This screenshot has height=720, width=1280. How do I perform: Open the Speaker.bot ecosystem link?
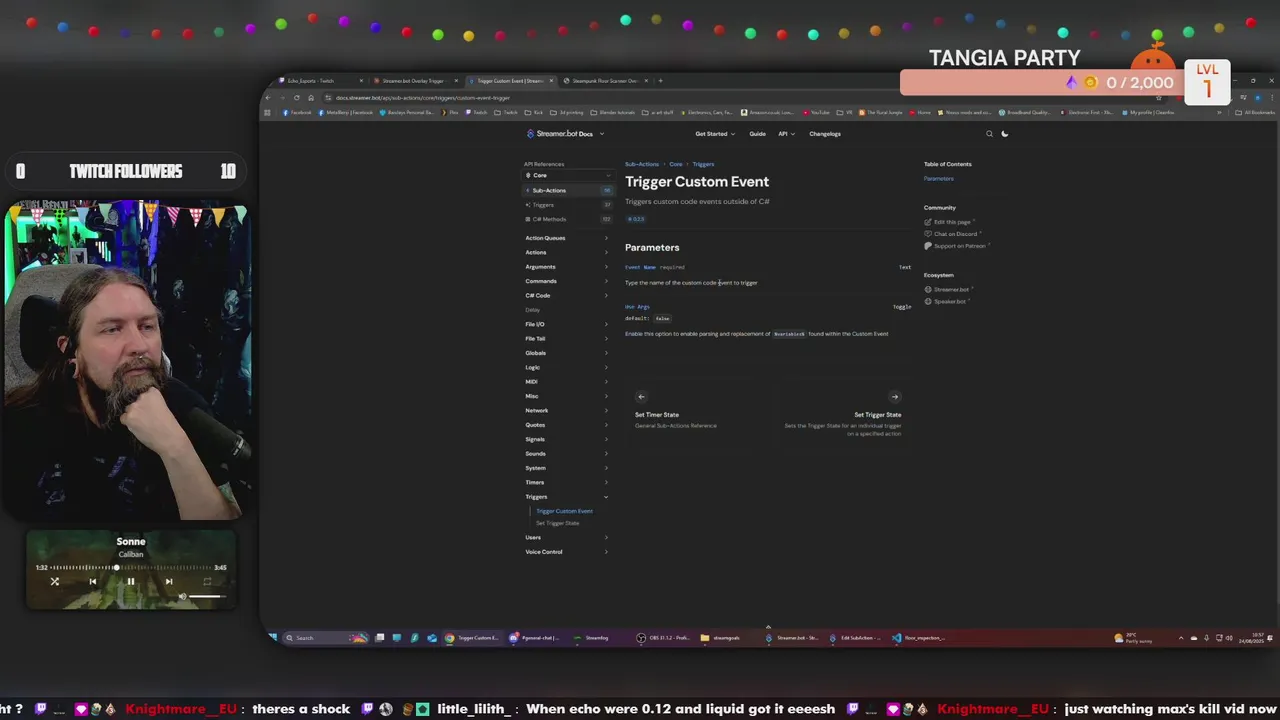click(947, 302)
